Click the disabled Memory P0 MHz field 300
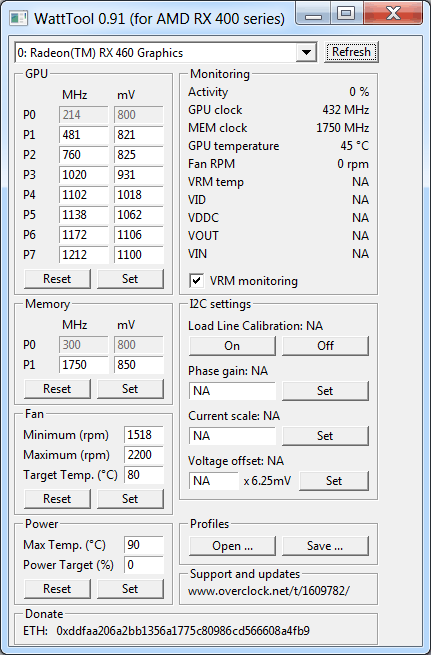 coord(83,345)
